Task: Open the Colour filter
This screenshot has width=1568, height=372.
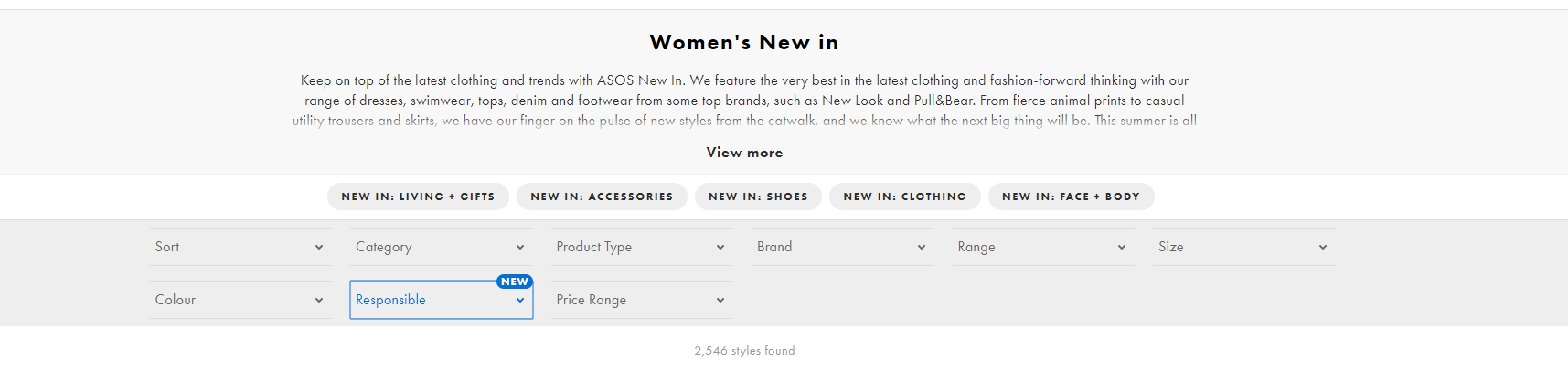Action: click(240, 300)
